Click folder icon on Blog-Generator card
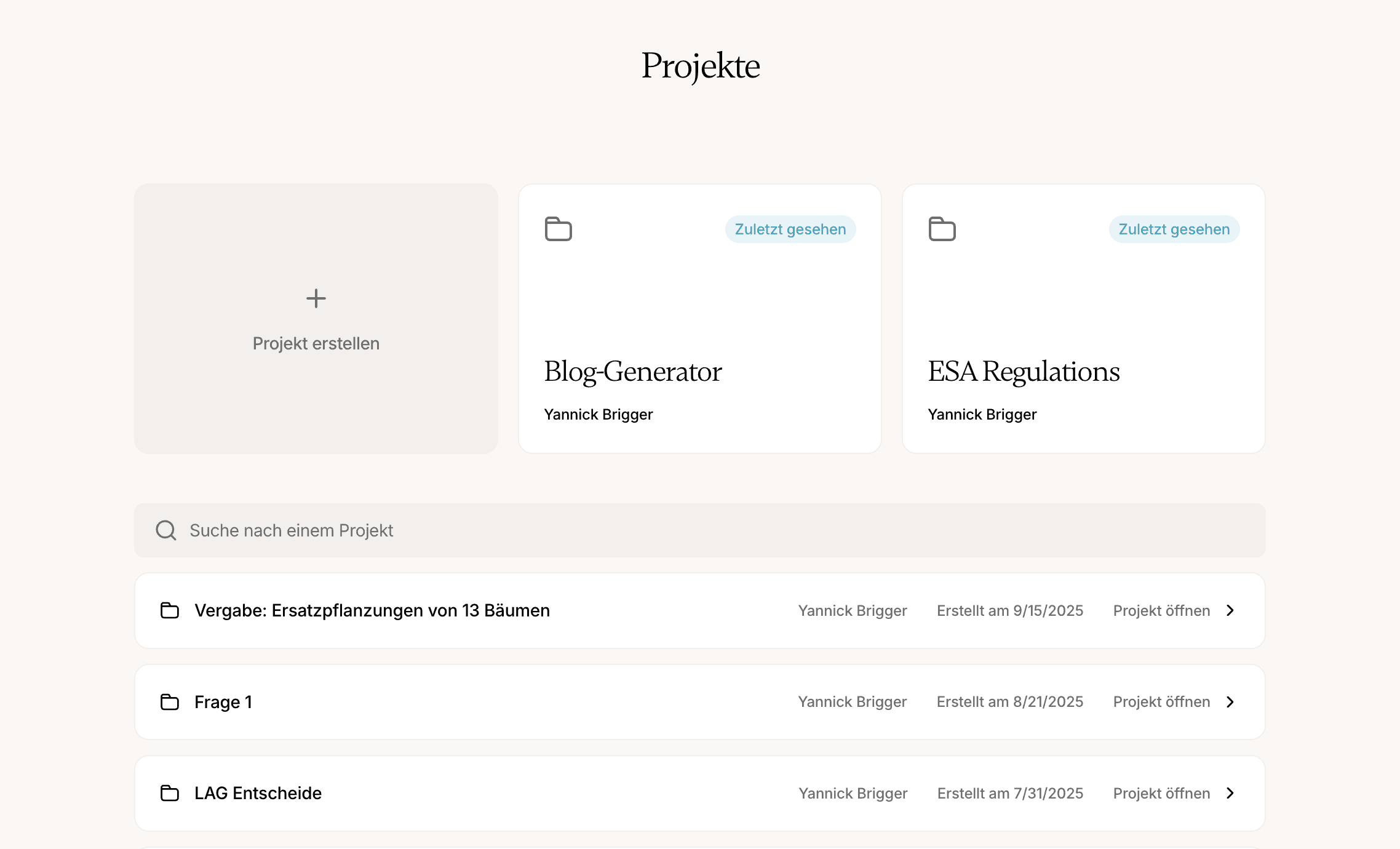1400x849 pixels. pos(559,229)
